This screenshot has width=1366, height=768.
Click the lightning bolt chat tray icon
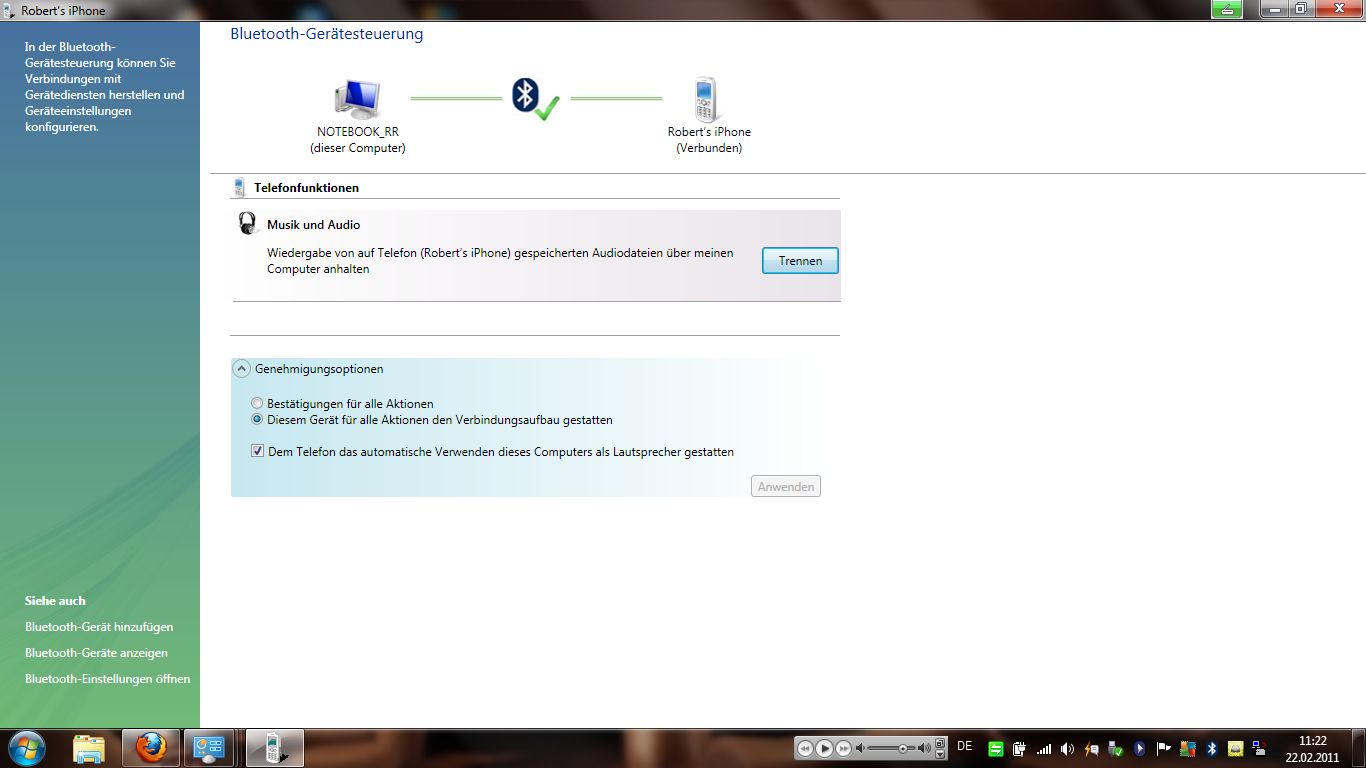click(1092, 749)
